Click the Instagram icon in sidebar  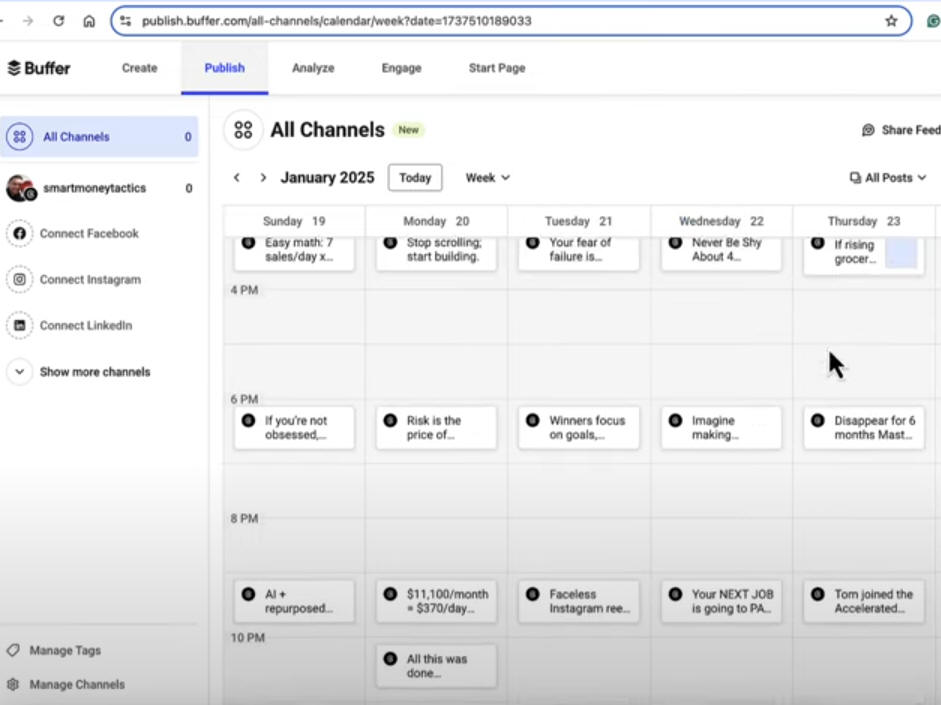(19, 280)
